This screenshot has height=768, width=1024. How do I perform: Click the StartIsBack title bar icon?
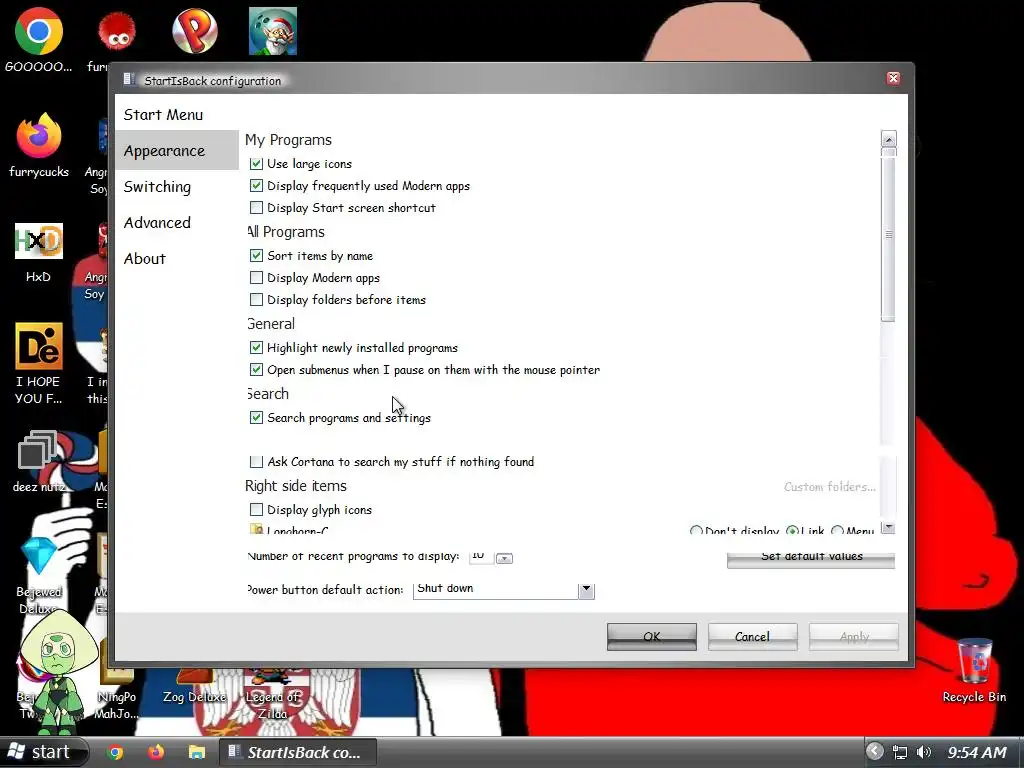coord(129,80)
